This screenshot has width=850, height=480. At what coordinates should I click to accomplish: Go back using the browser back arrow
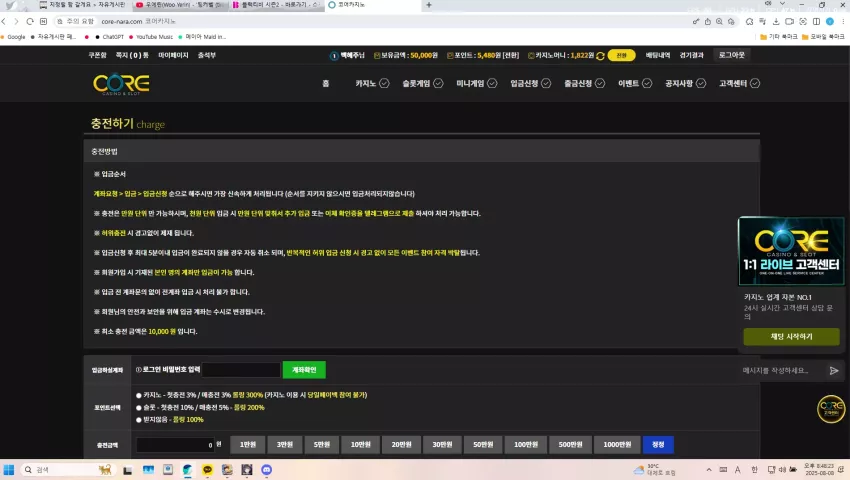click(x=4, y=21)
